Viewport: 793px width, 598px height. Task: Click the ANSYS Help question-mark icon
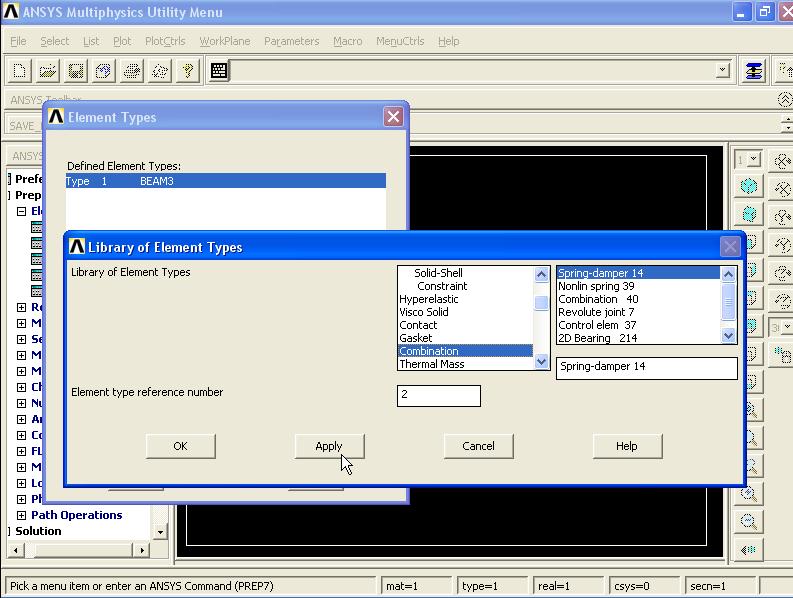tap(188, 71)
